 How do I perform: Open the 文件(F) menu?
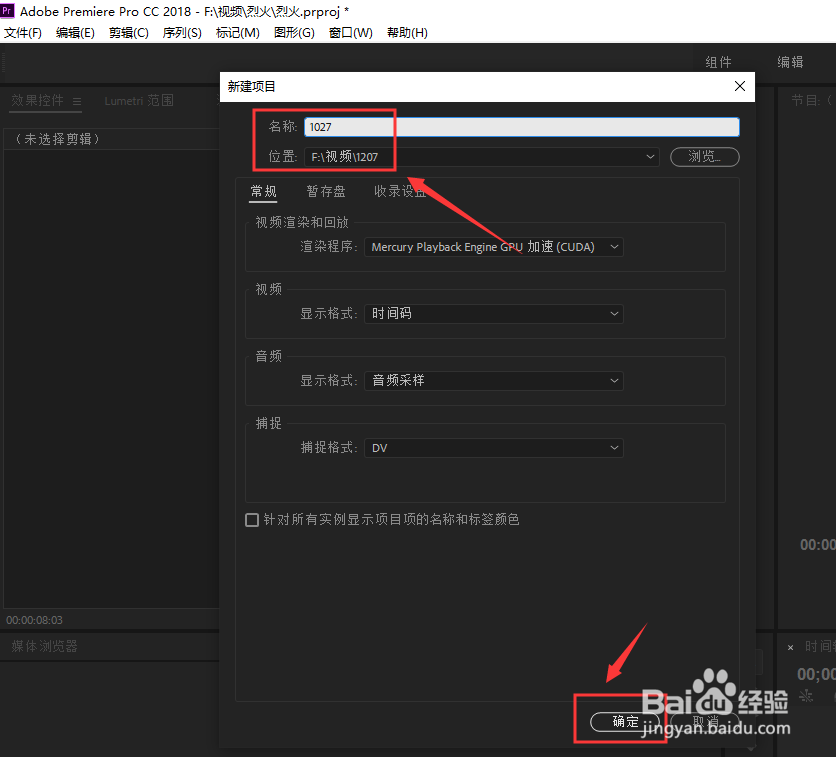23,33
